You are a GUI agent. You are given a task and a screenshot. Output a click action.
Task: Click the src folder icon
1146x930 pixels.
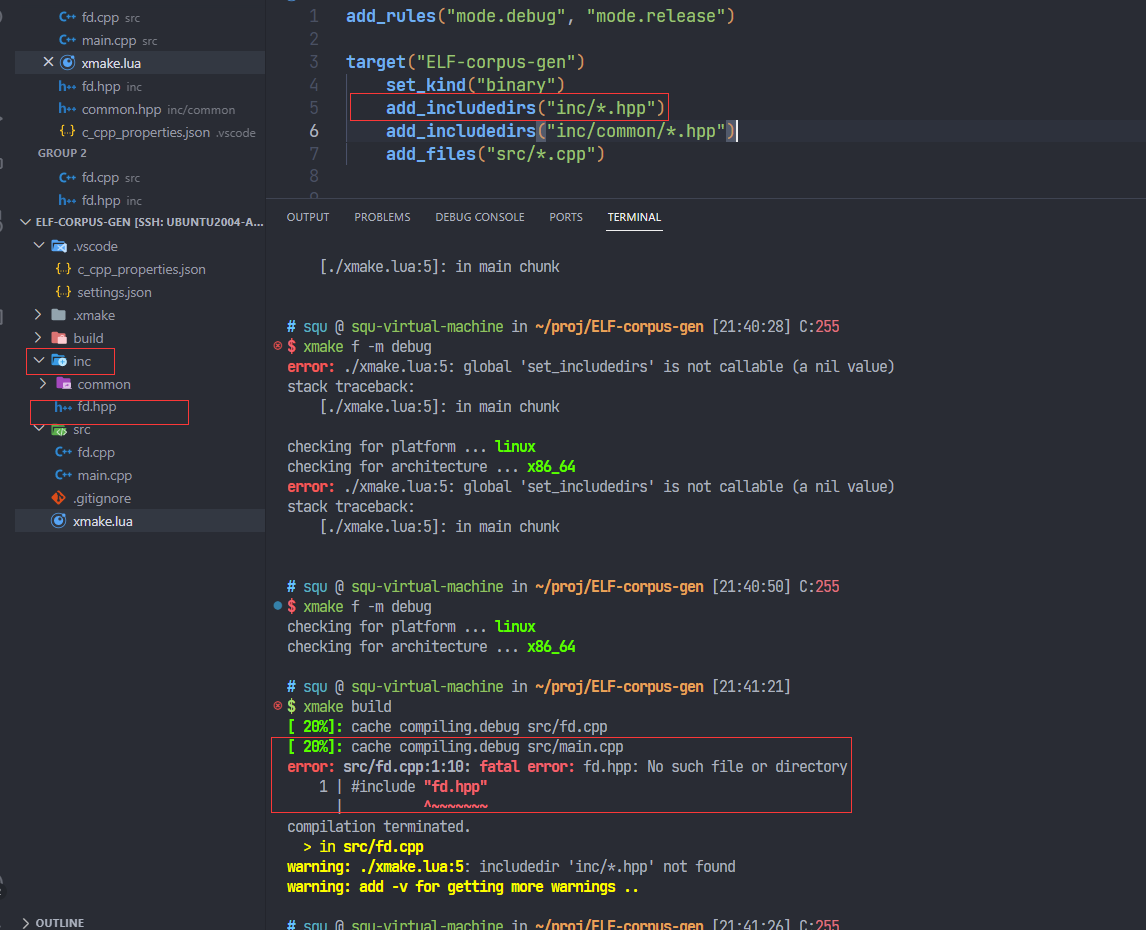coord(59,430)
